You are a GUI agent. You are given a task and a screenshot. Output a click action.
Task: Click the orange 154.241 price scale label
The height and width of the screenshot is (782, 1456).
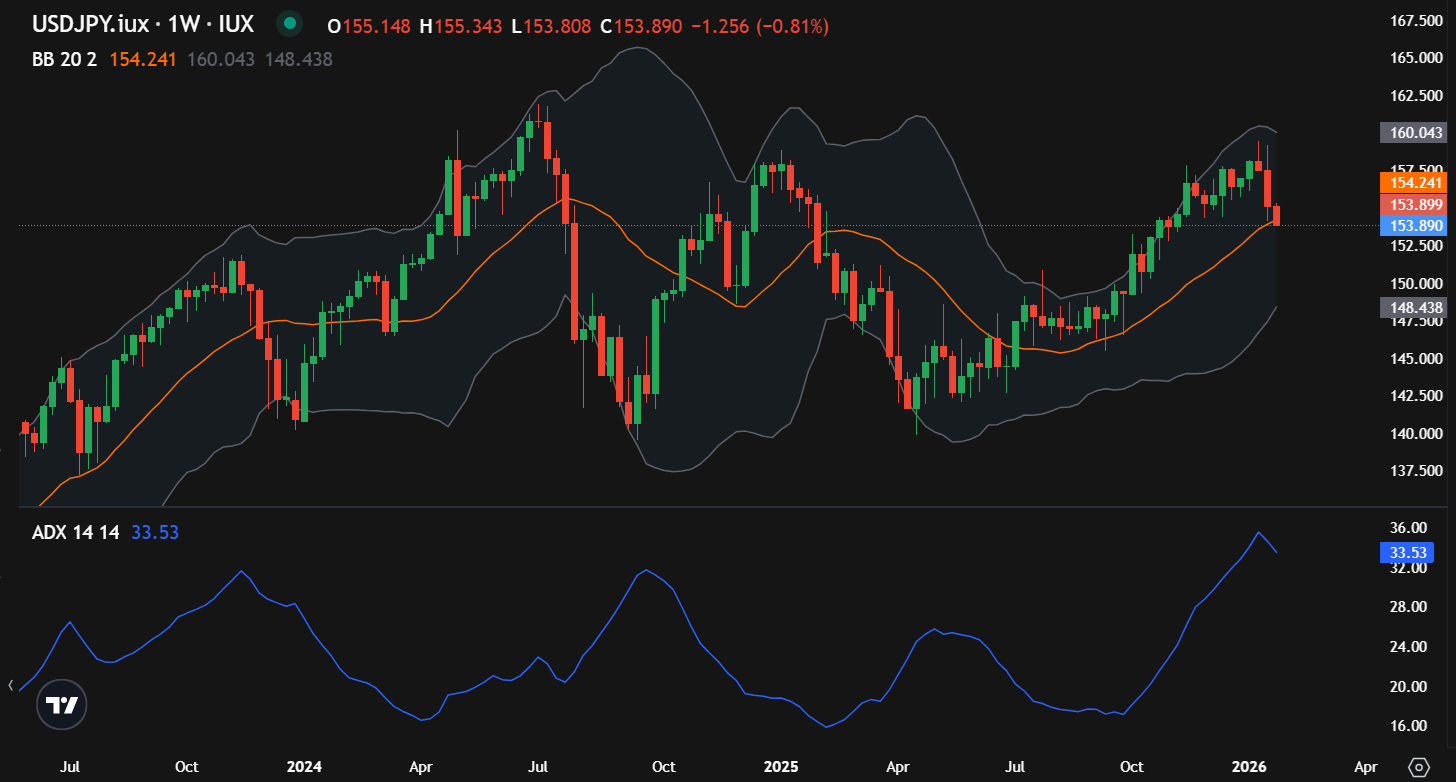[1412, 182]
